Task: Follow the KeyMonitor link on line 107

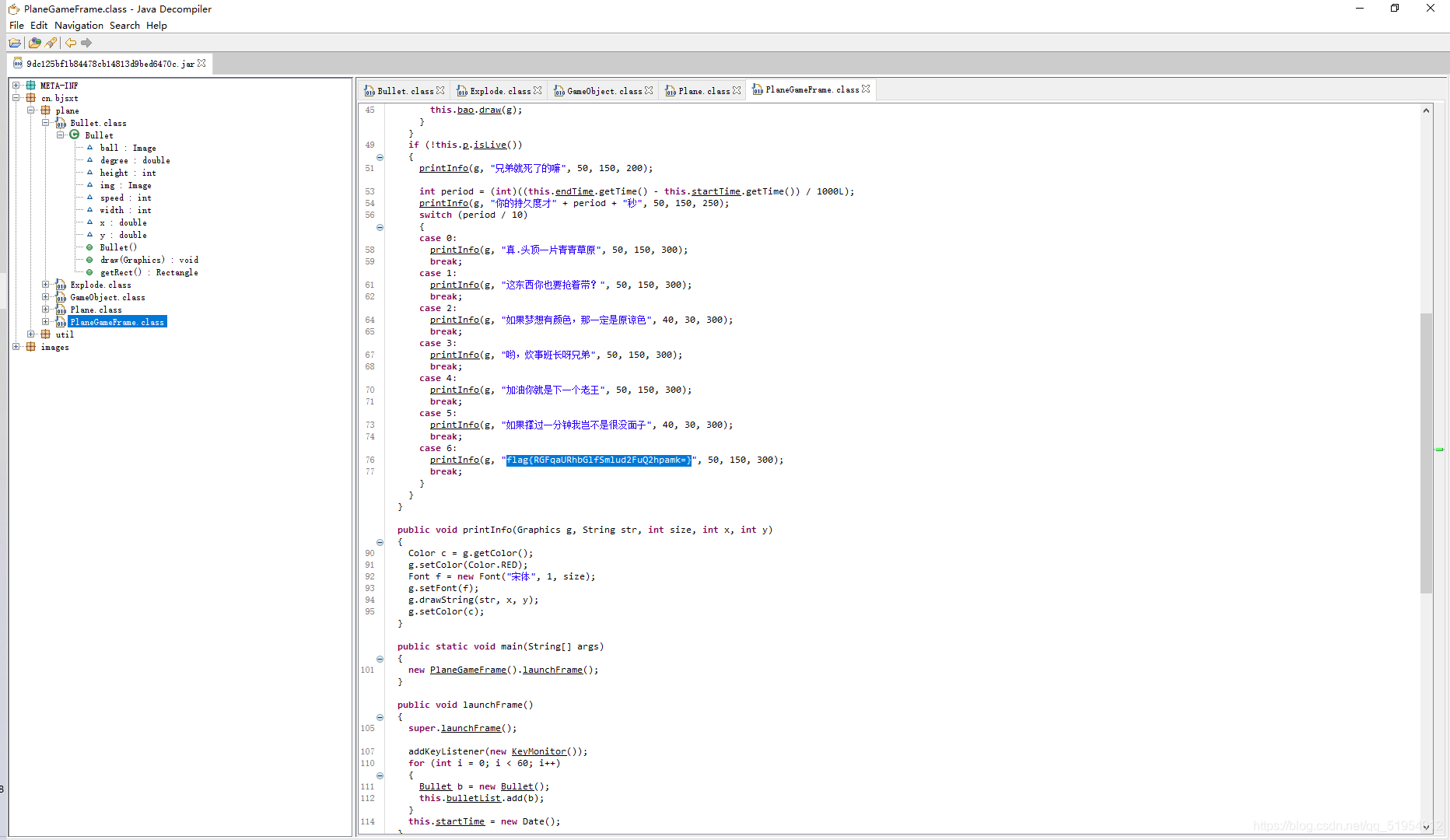Action: [x=538, y=751]
